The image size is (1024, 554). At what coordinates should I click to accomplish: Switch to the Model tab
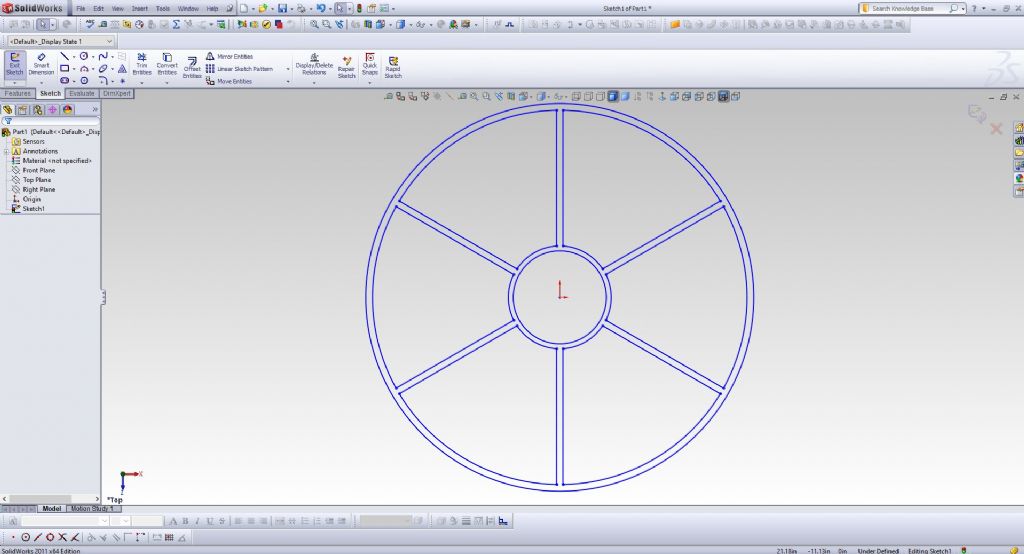point(52,508)
